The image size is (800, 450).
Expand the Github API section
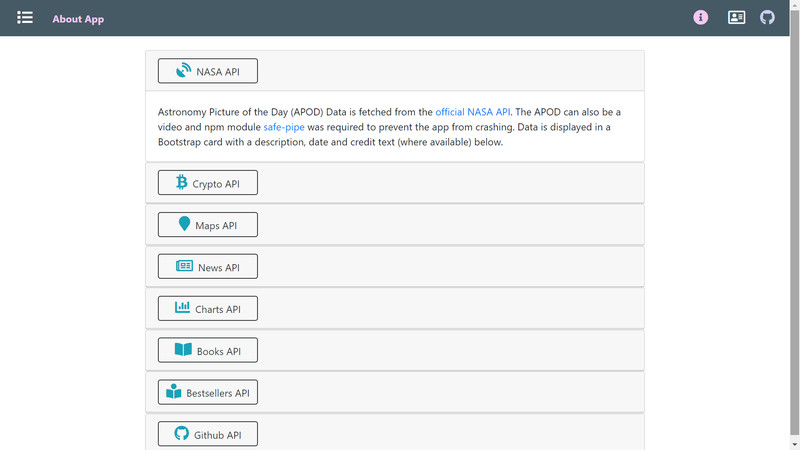tap(208, 434)
